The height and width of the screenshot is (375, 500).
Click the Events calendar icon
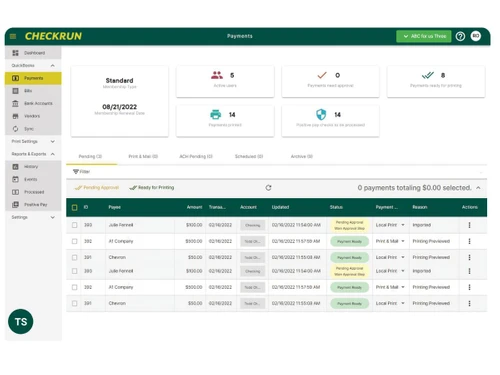tap(15, 179)
